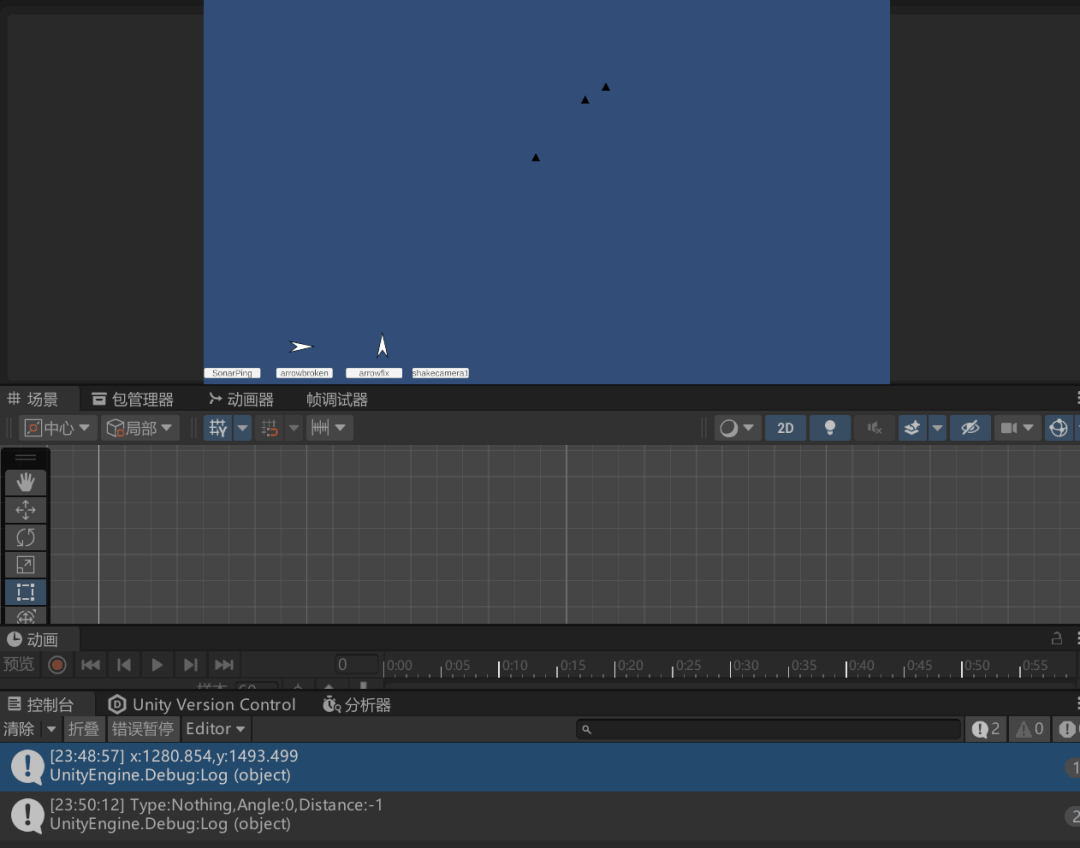Toggle 2D scene view mode

coord(785,428)
